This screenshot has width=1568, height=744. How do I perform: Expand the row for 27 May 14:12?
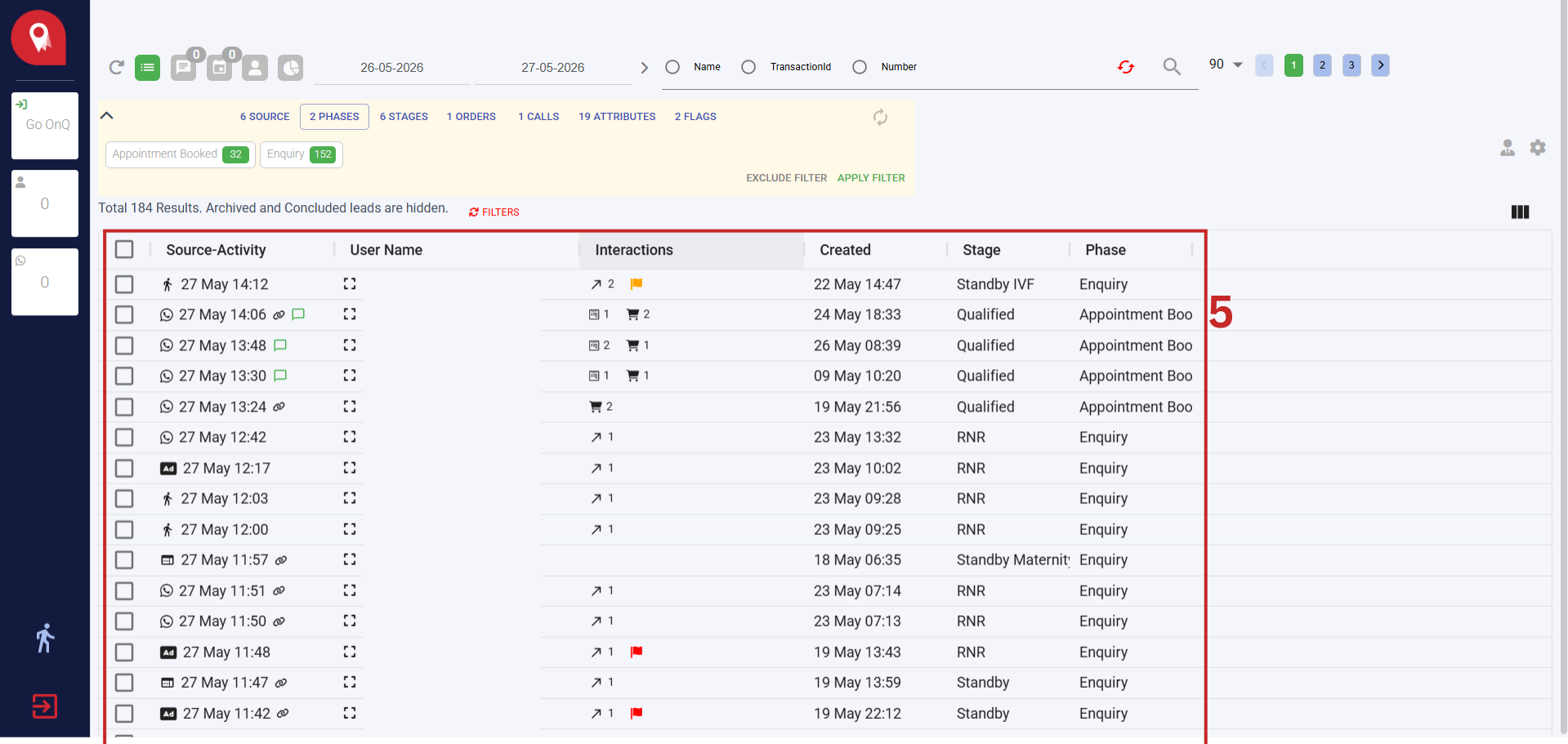[x=350, y=283]
